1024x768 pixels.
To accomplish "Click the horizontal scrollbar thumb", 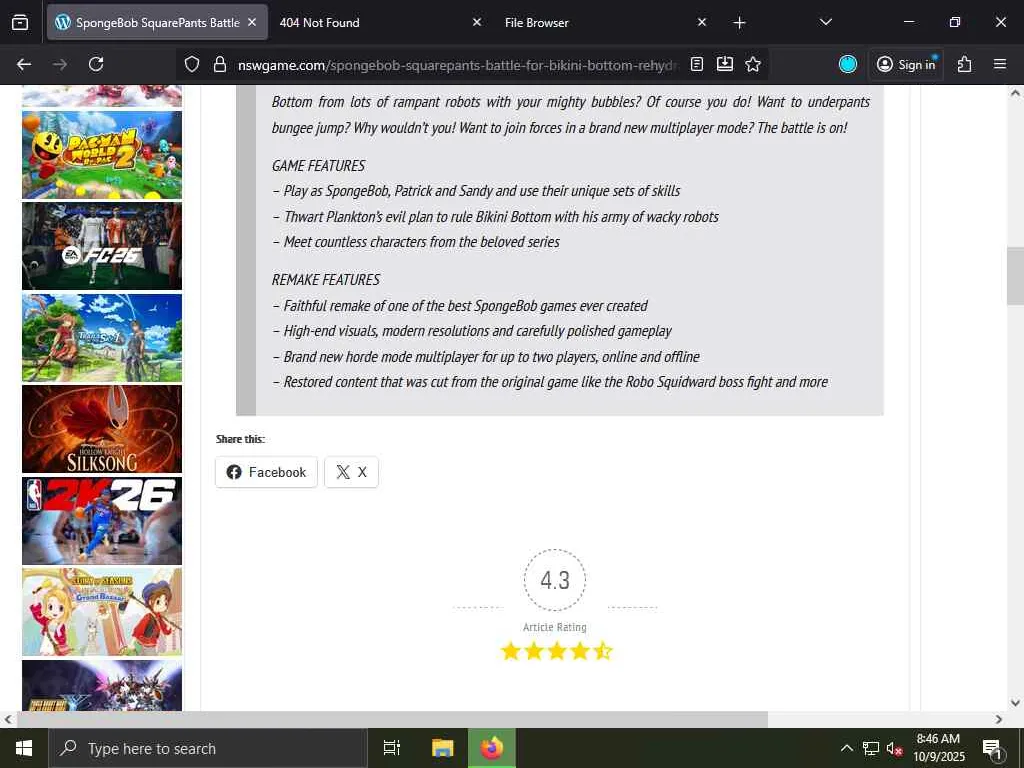I will [x=392, y=719].
